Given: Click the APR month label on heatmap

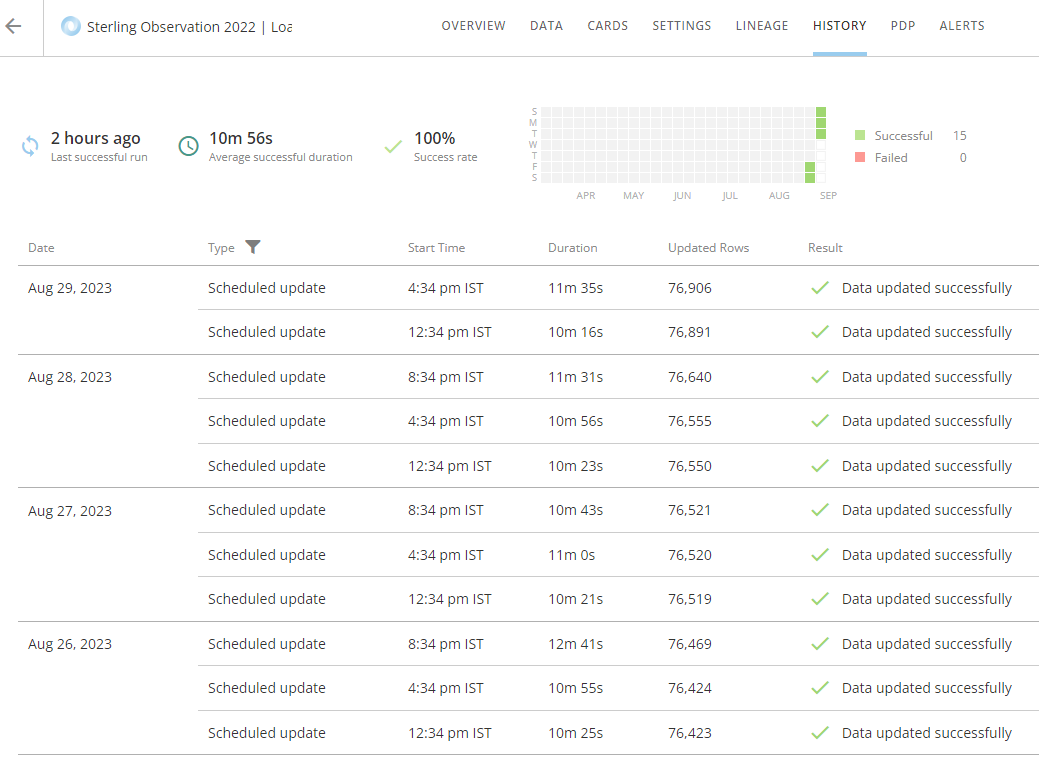Looking at the screenshot, I should pos(586,196).
